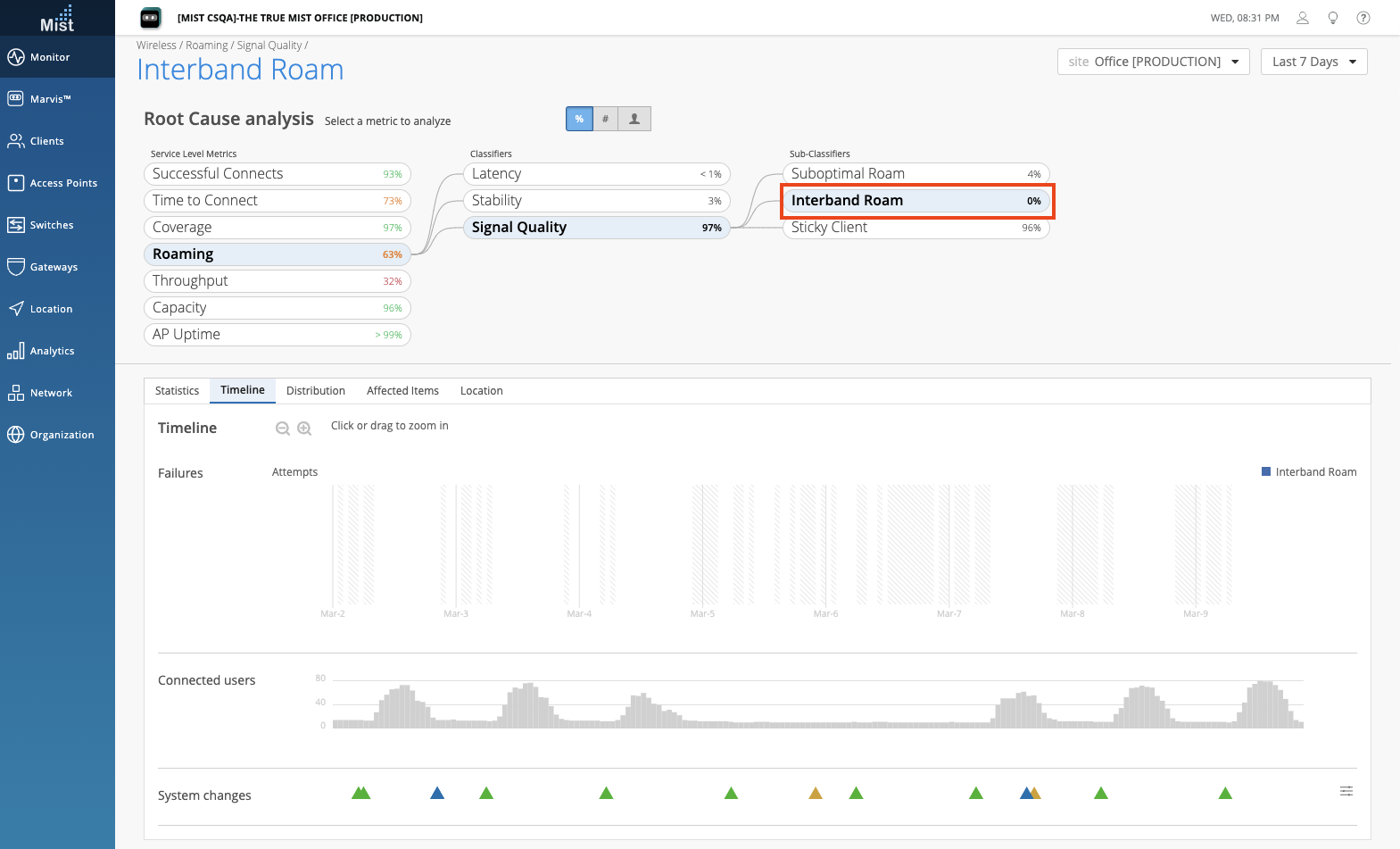
Task: Click the zoom out magnifier icon
Action: click(283, 429)
